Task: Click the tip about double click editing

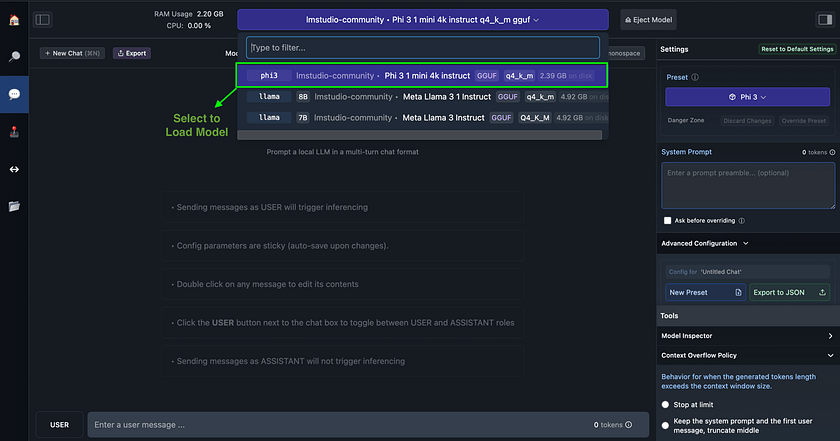Action: (x=343, y=285)
